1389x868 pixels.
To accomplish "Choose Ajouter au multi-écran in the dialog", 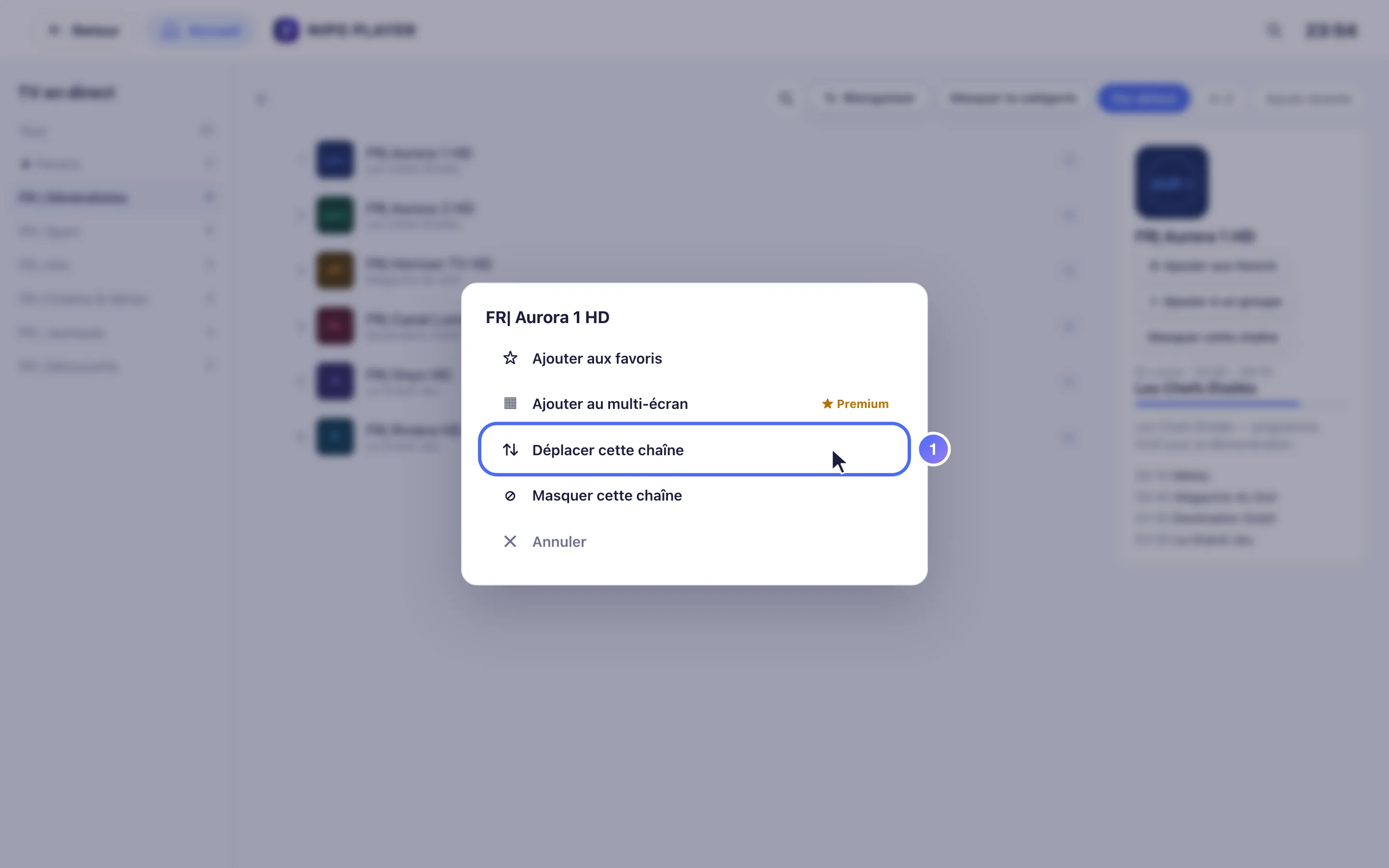I will point(694,404).
